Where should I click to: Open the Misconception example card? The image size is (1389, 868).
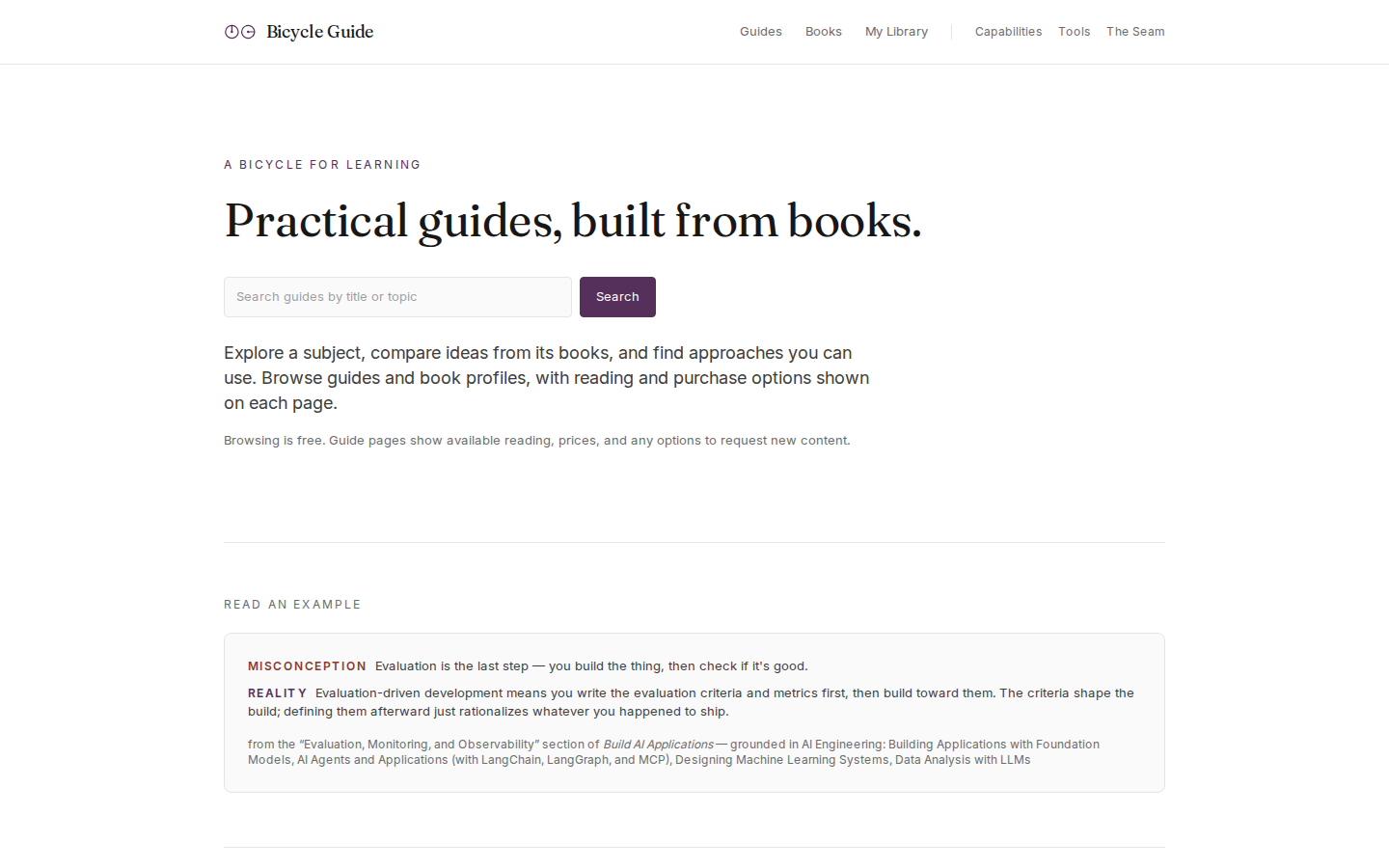(694, 713)
